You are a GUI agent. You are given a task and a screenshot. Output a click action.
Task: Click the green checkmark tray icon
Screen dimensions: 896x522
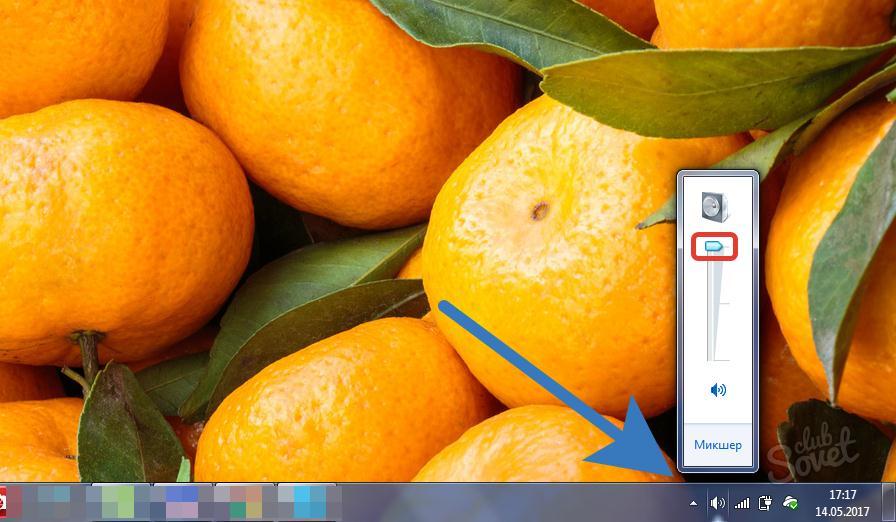[x=790, y=503]
